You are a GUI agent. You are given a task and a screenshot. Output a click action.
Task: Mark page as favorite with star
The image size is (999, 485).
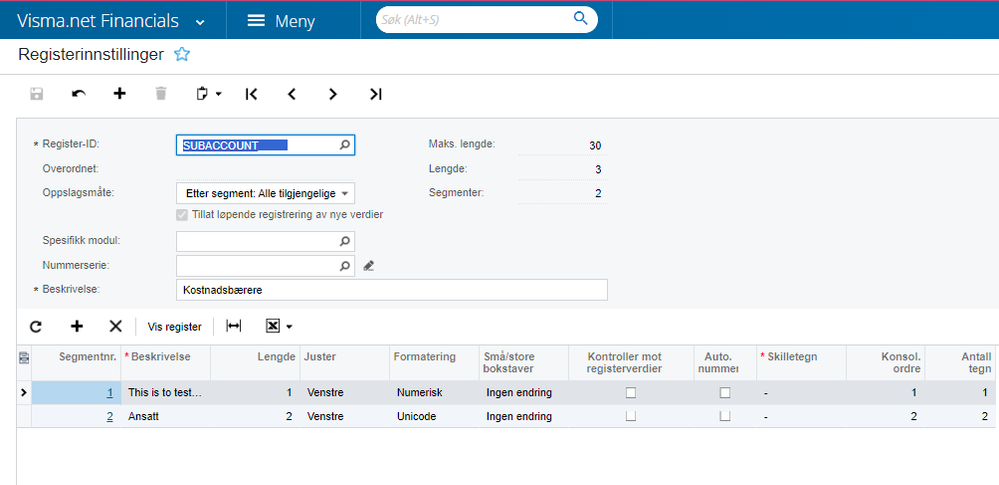click(x=182, y=54)
